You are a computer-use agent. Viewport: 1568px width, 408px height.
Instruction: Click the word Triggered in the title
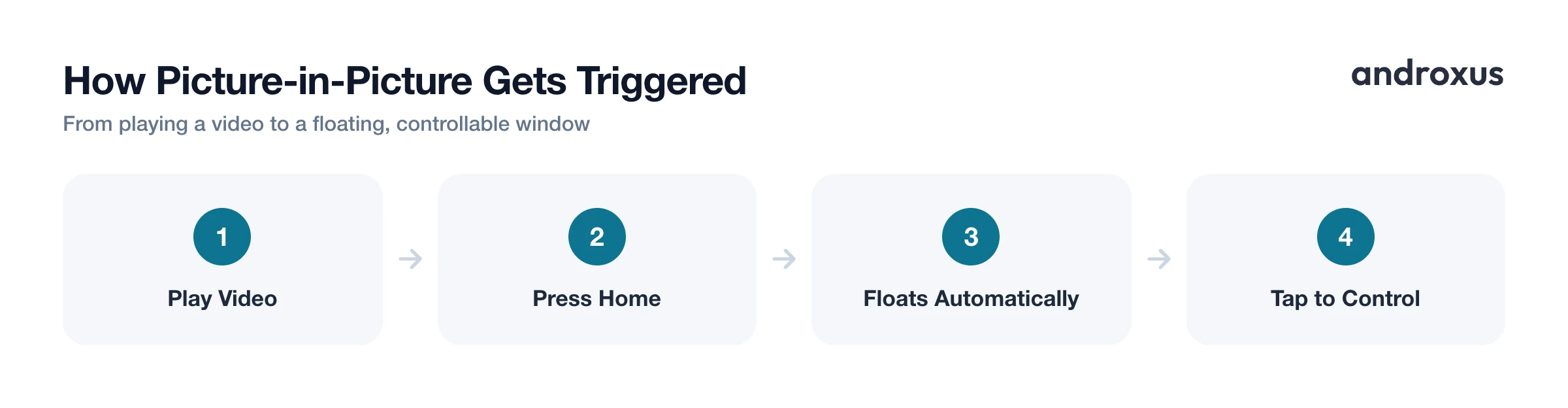661,82
